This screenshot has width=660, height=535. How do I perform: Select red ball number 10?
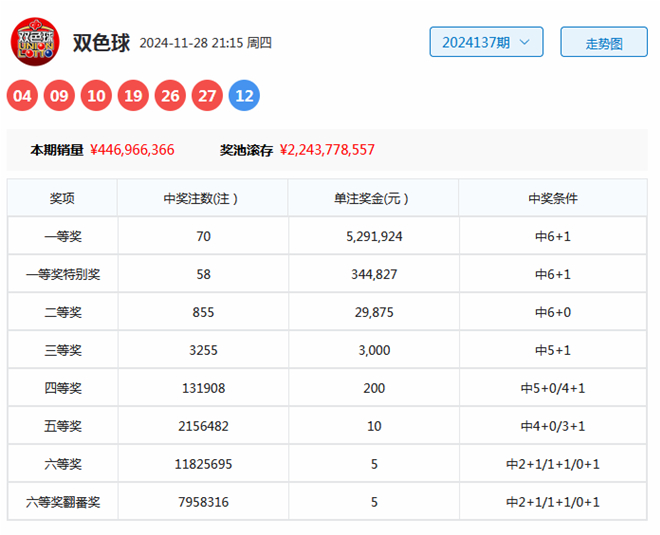(96, 96)
